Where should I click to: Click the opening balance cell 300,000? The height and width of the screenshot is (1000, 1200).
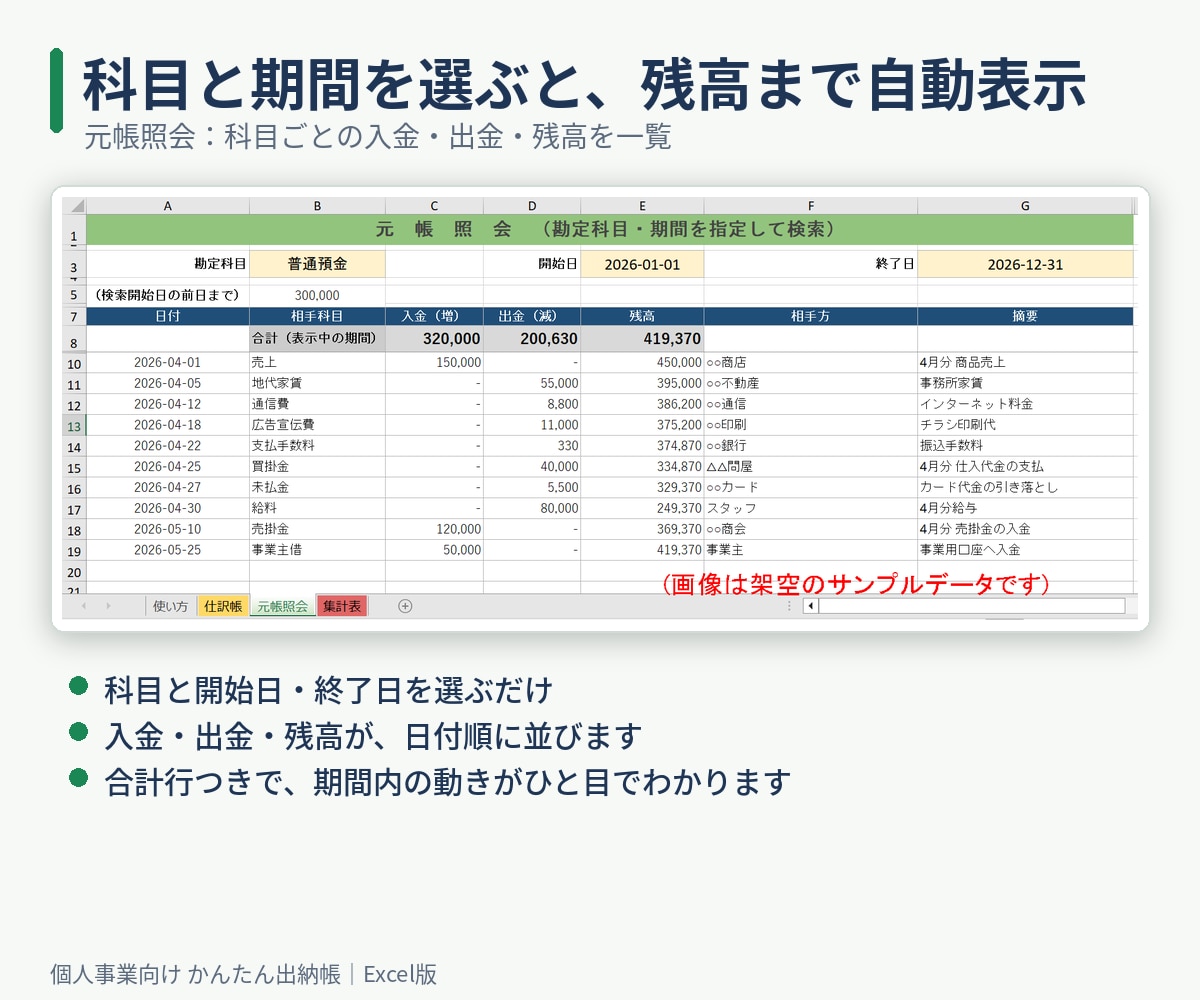click(317, 295)
